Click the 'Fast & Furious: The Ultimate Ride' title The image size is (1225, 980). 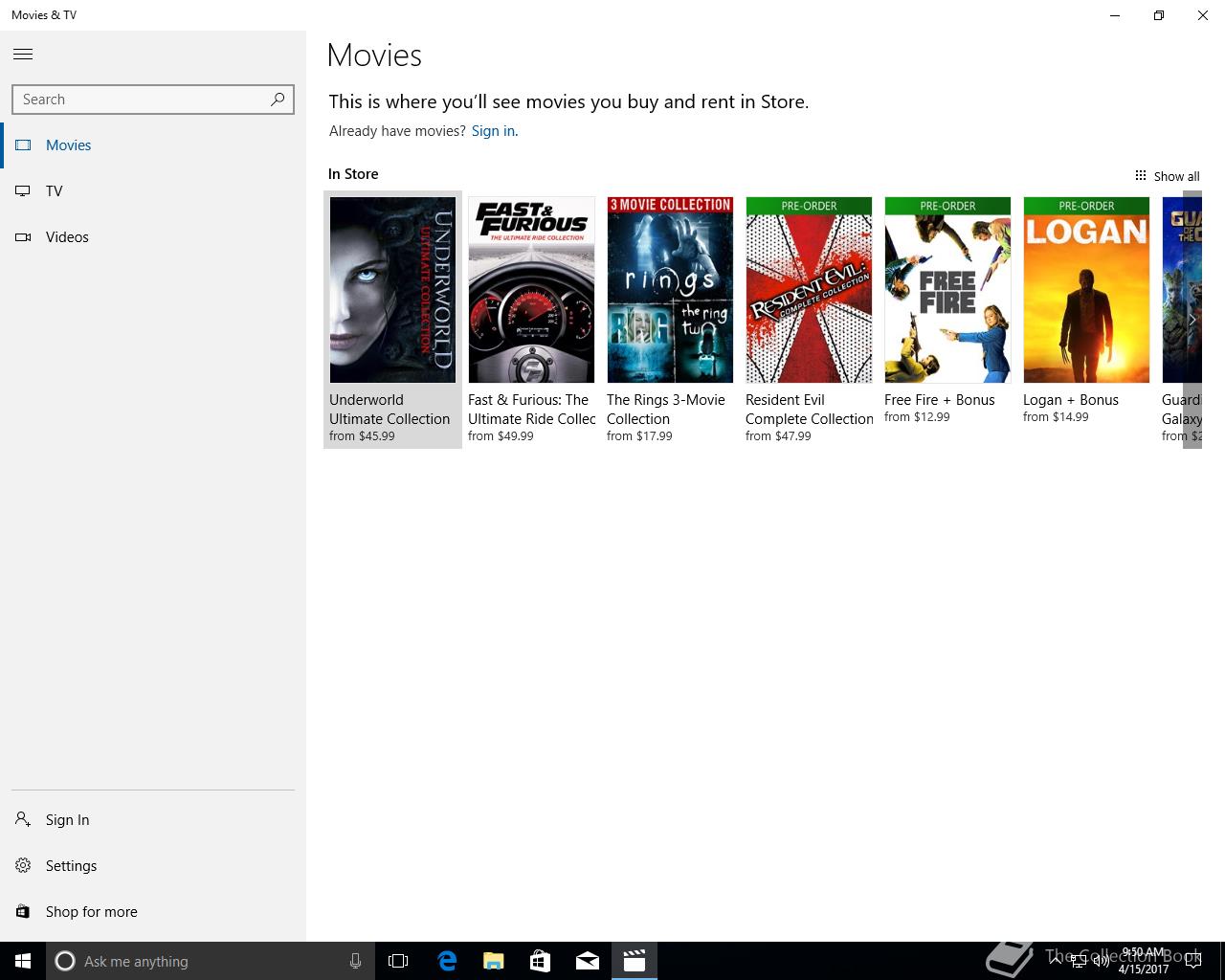coord(531,410)
